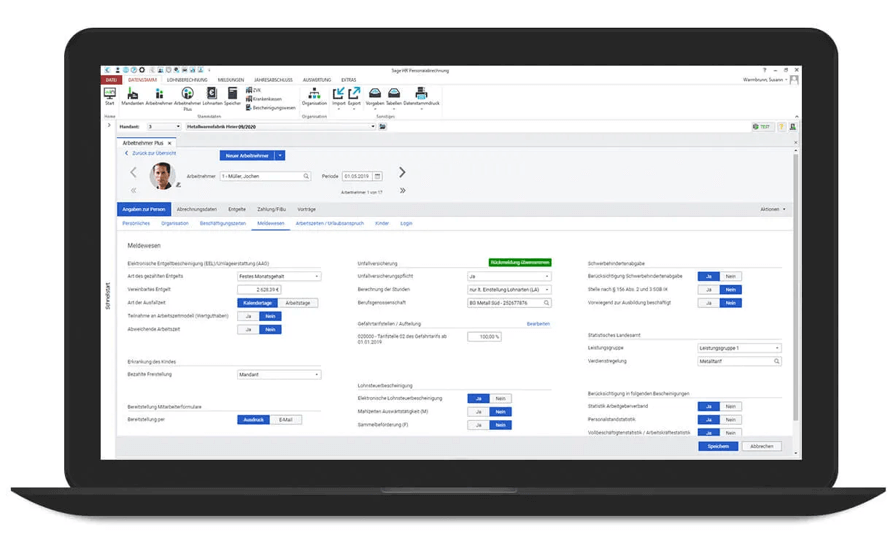Open ZVK in the ribbon
The image size is (896, 540).
(x=254, y=90)
